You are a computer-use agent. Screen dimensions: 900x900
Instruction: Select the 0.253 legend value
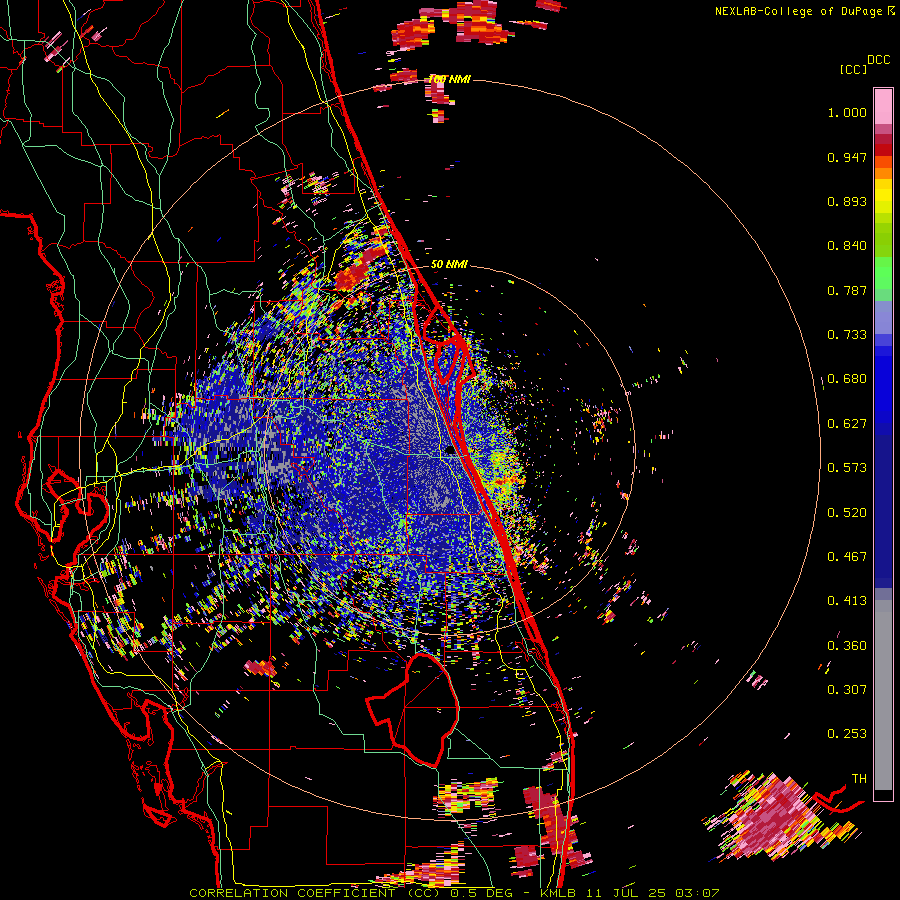[847, 734]
